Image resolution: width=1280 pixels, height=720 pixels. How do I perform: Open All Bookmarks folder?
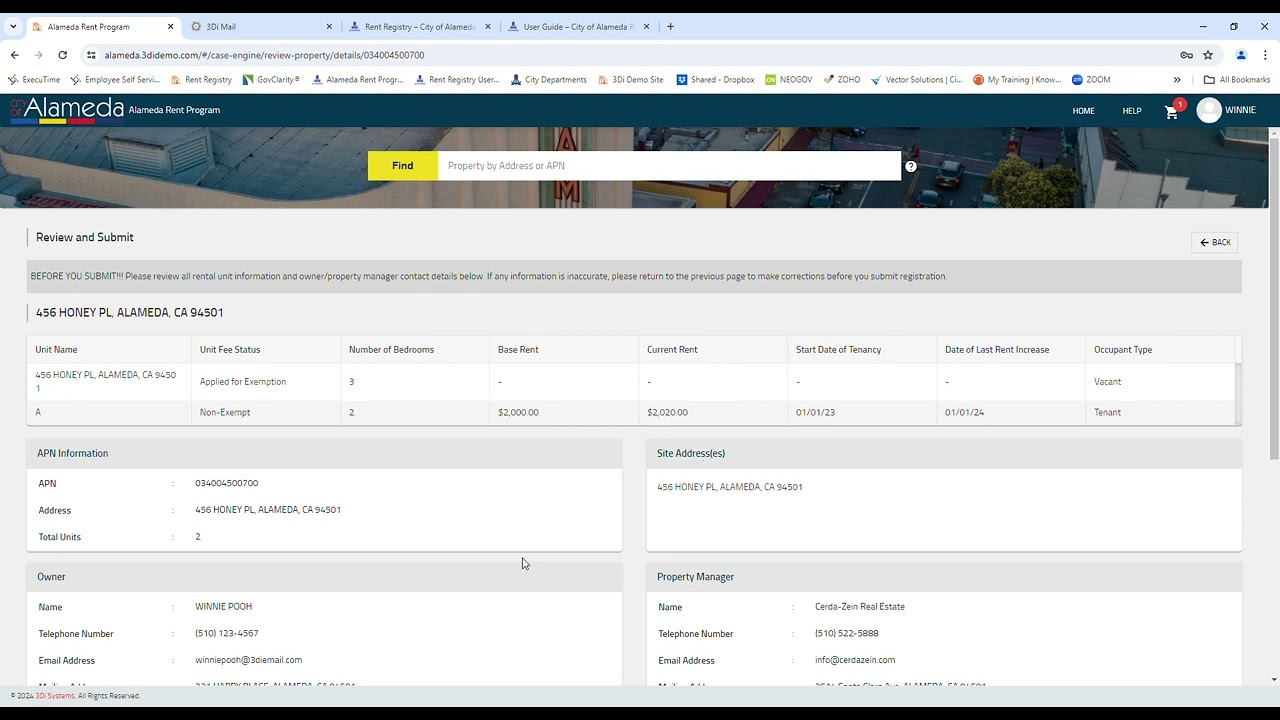[1237, 80]
